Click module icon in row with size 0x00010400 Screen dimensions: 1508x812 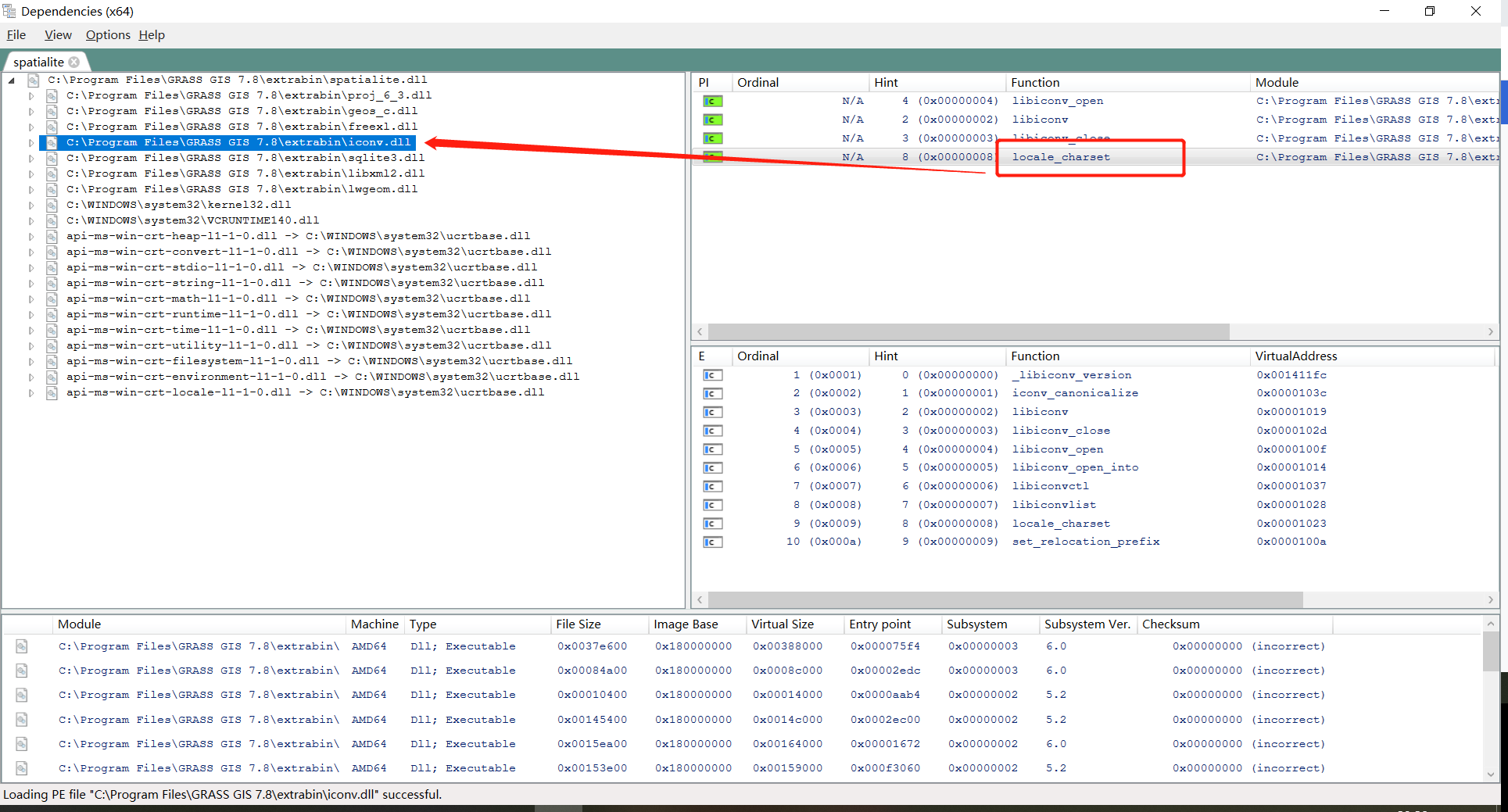[x=22, y=695]
